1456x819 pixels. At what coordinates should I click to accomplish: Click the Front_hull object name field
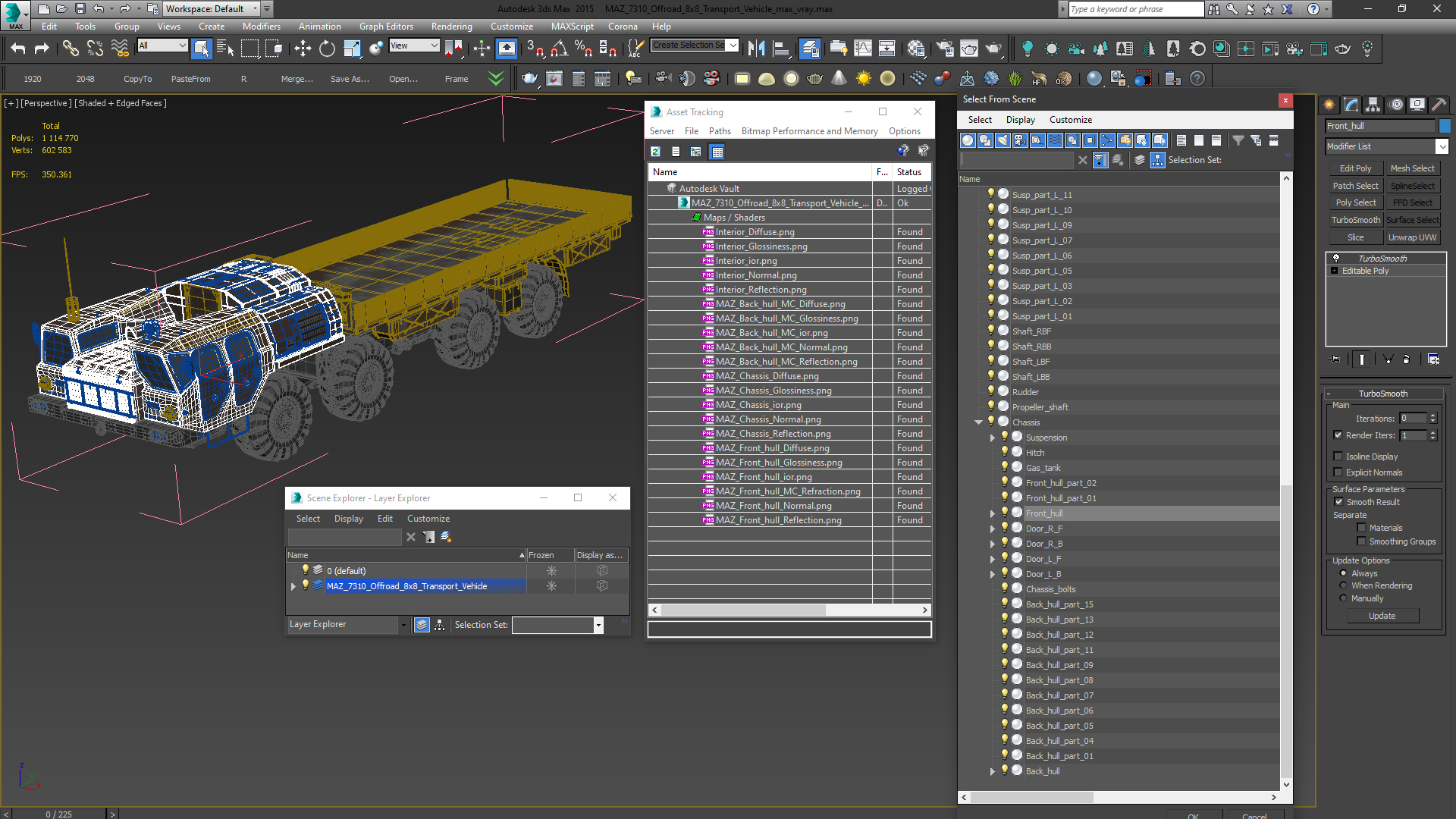pos(1380,126)
